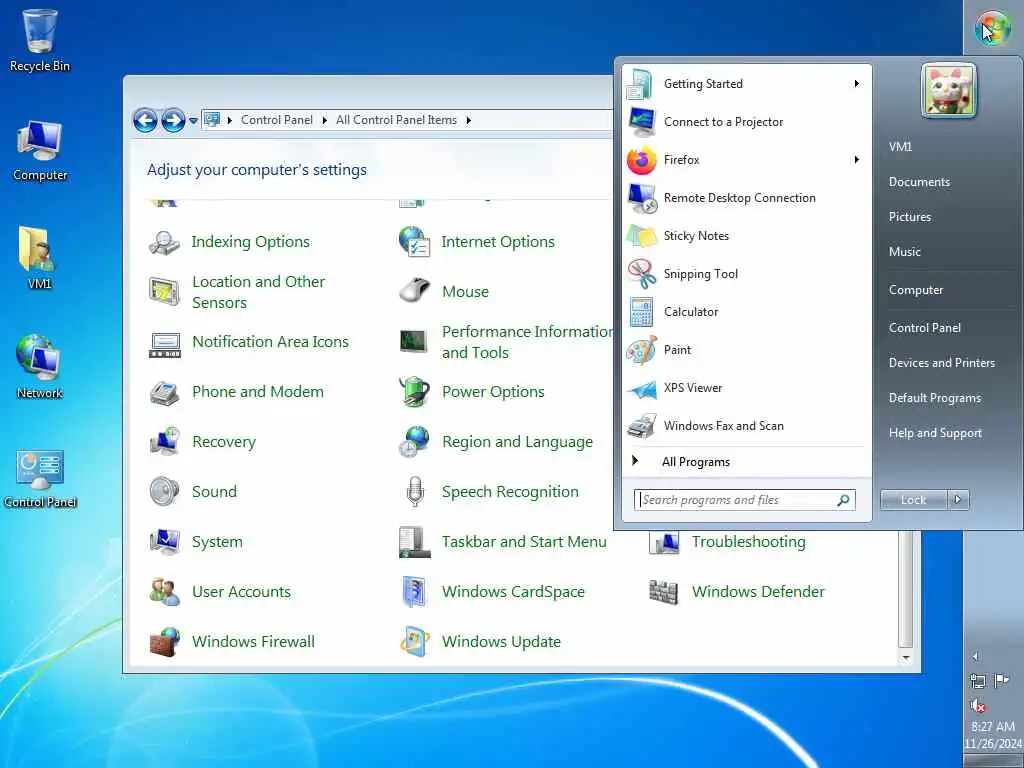The image size is (1024, 768).
Task: Click the Windows Firewall brick wall icon
Action: click(x=165, y=642)
